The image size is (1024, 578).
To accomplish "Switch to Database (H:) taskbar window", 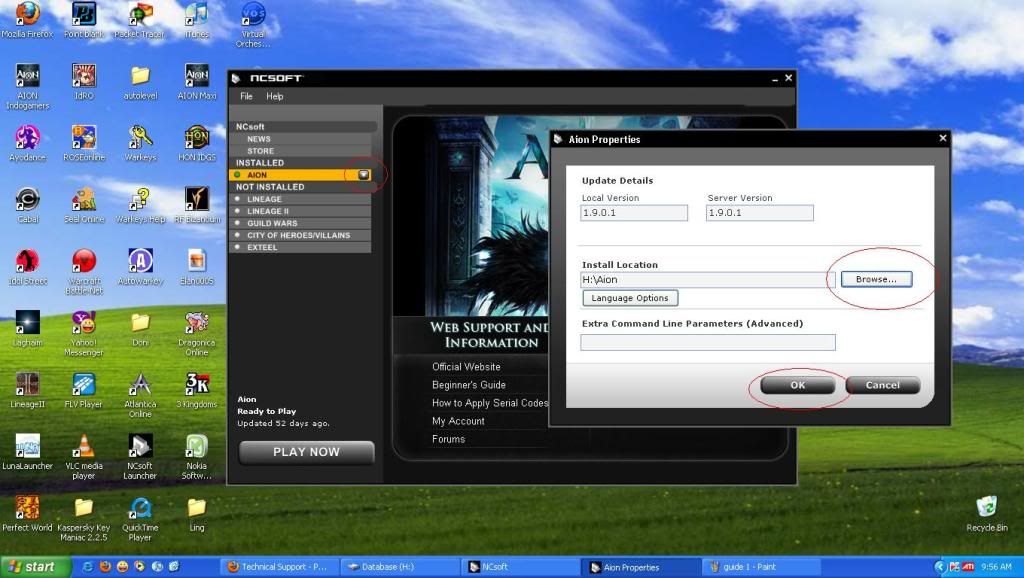I will coord(398,567).
